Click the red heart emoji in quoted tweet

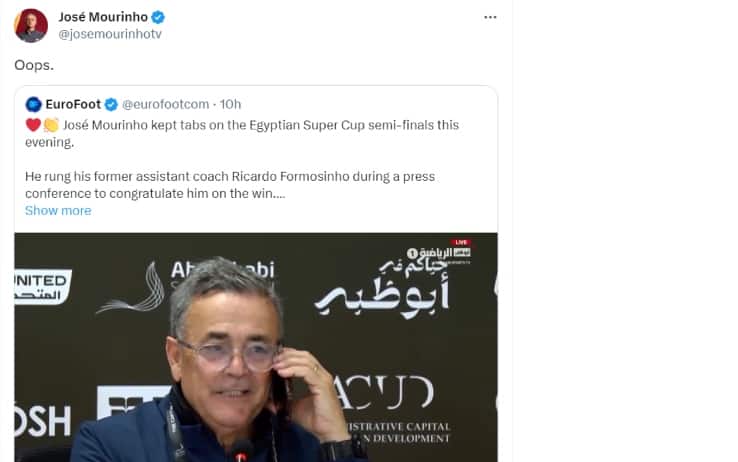(x=33, y=125)
